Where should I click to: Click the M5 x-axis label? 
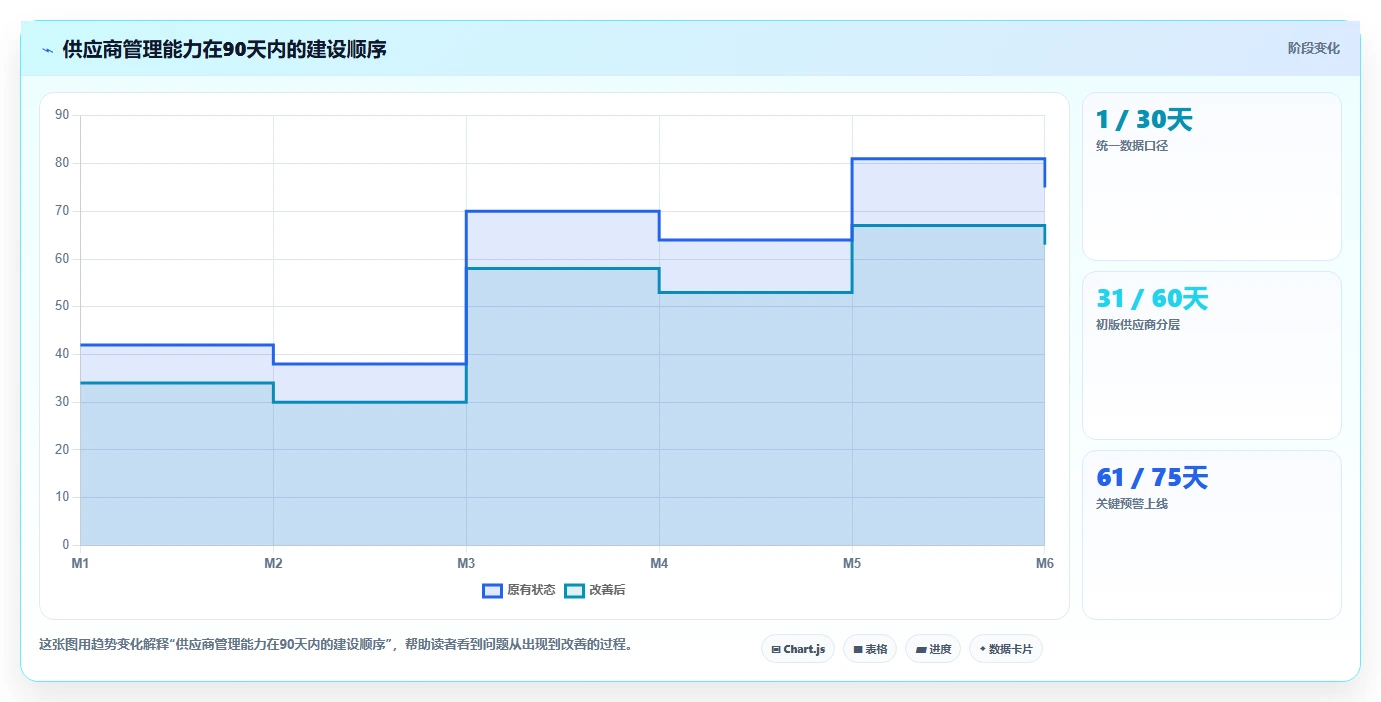click(x=852, y=564)
